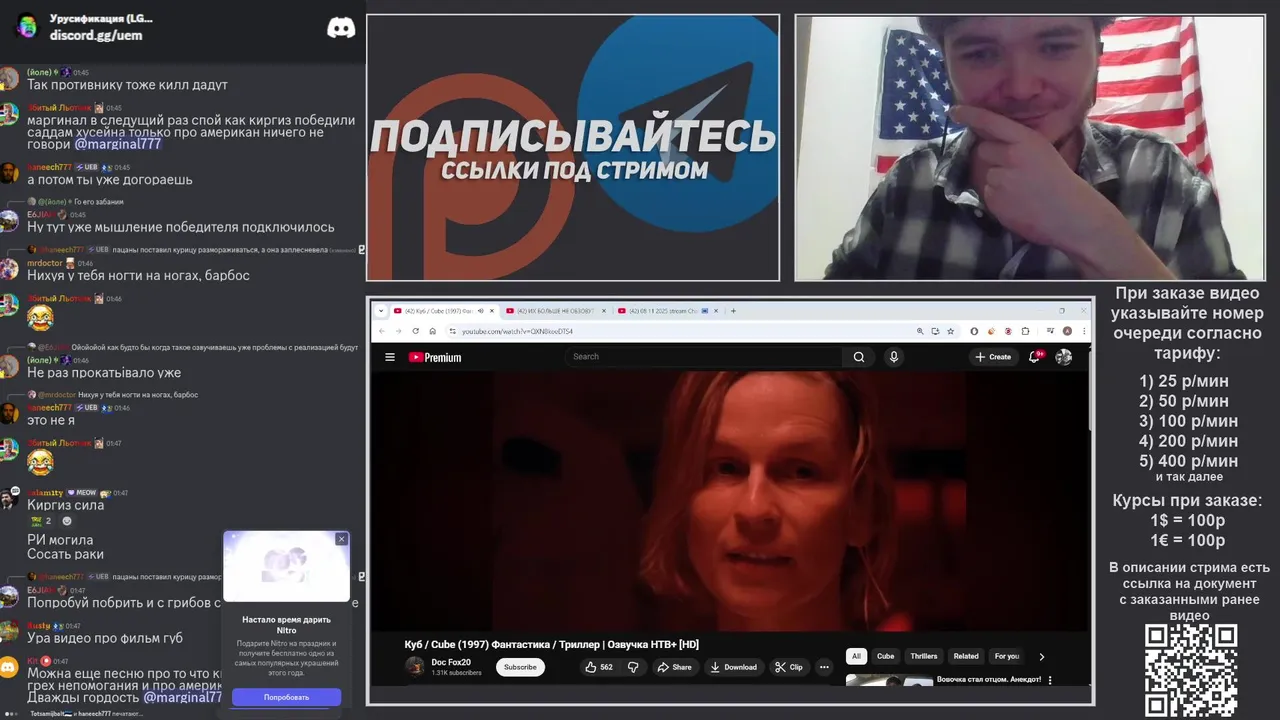Click the YouTube Premium logo

click(x=435, y=357)
